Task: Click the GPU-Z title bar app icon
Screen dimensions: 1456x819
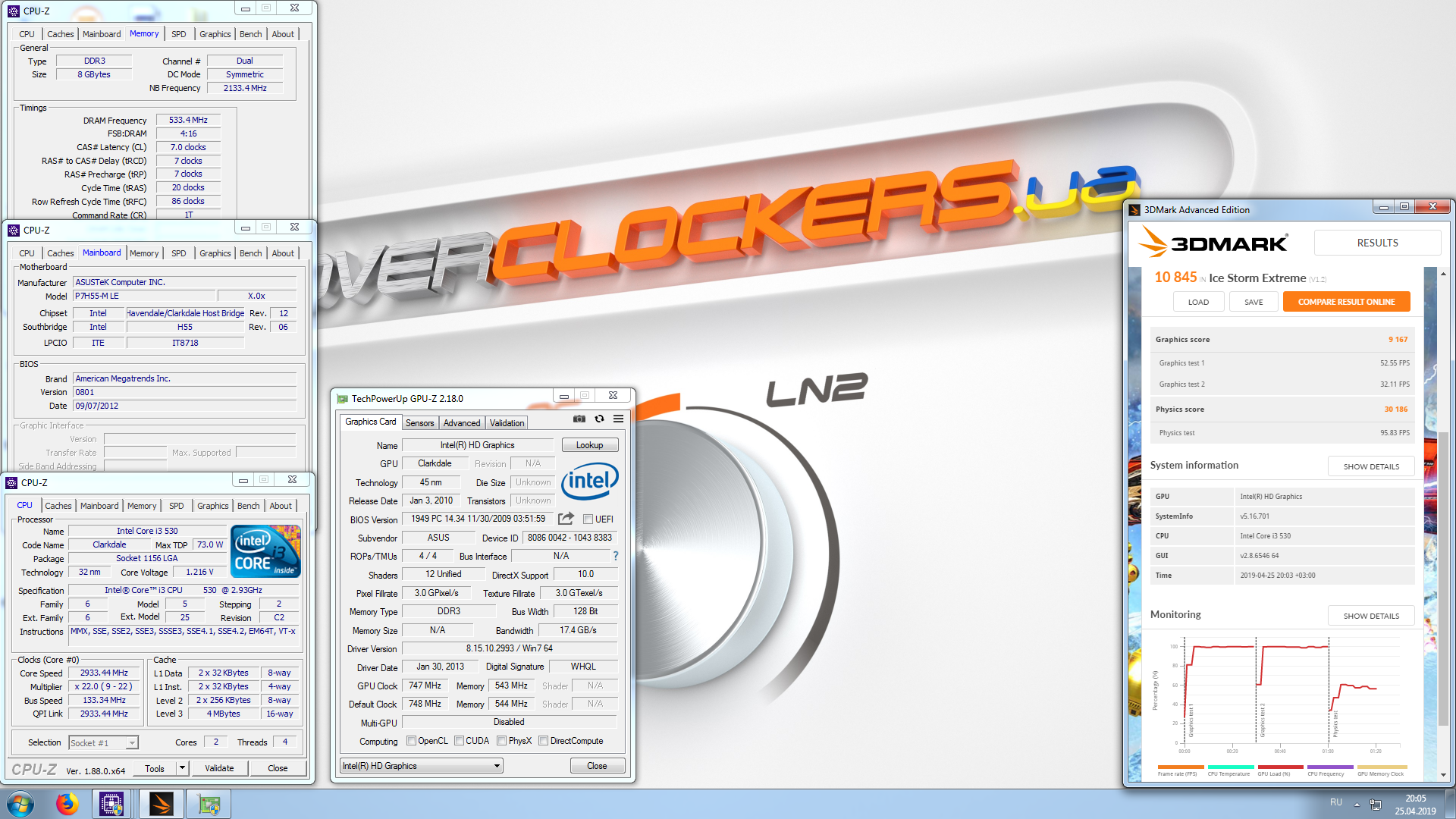Action: tap(343, 398)
